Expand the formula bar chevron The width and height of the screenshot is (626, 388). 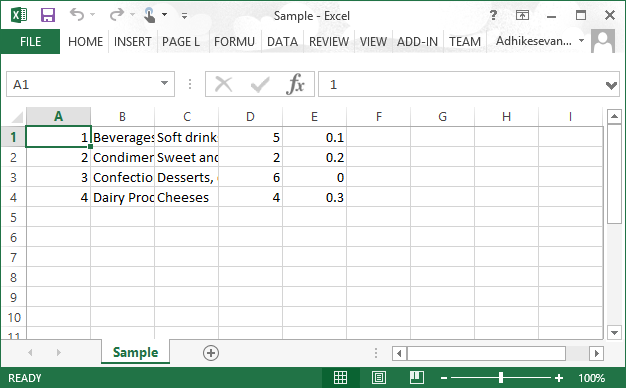click(x=611, y=85)
